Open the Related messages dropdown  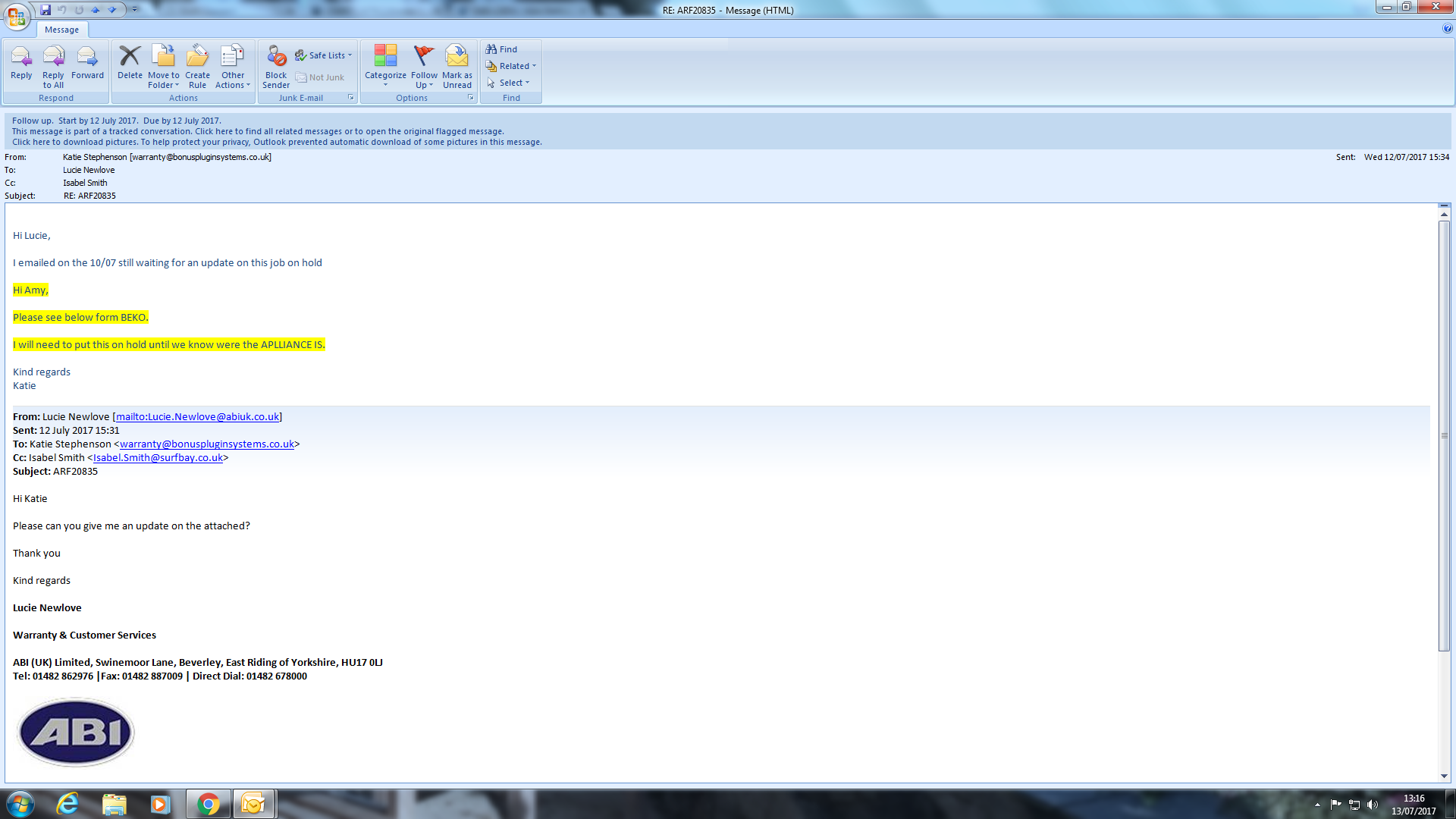pyautogui.click(x=512, y=66)
